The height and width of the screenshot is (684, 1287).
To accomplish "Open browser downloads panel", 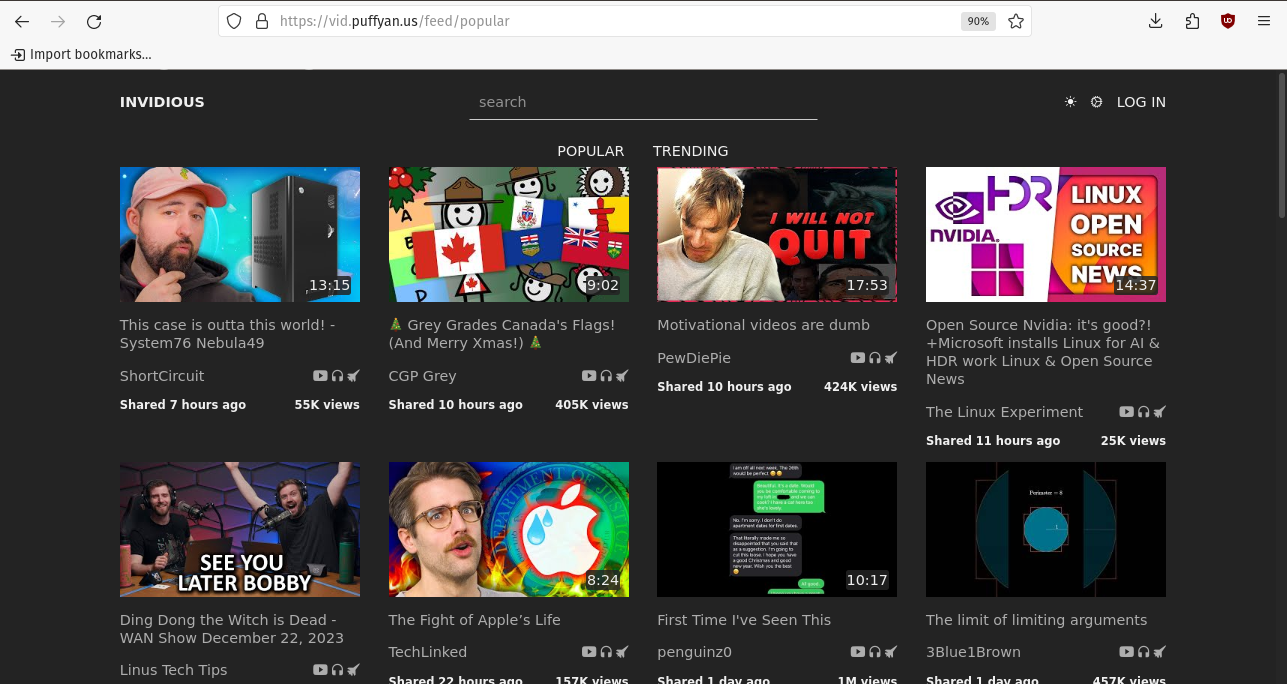I will coord(1156,21).
